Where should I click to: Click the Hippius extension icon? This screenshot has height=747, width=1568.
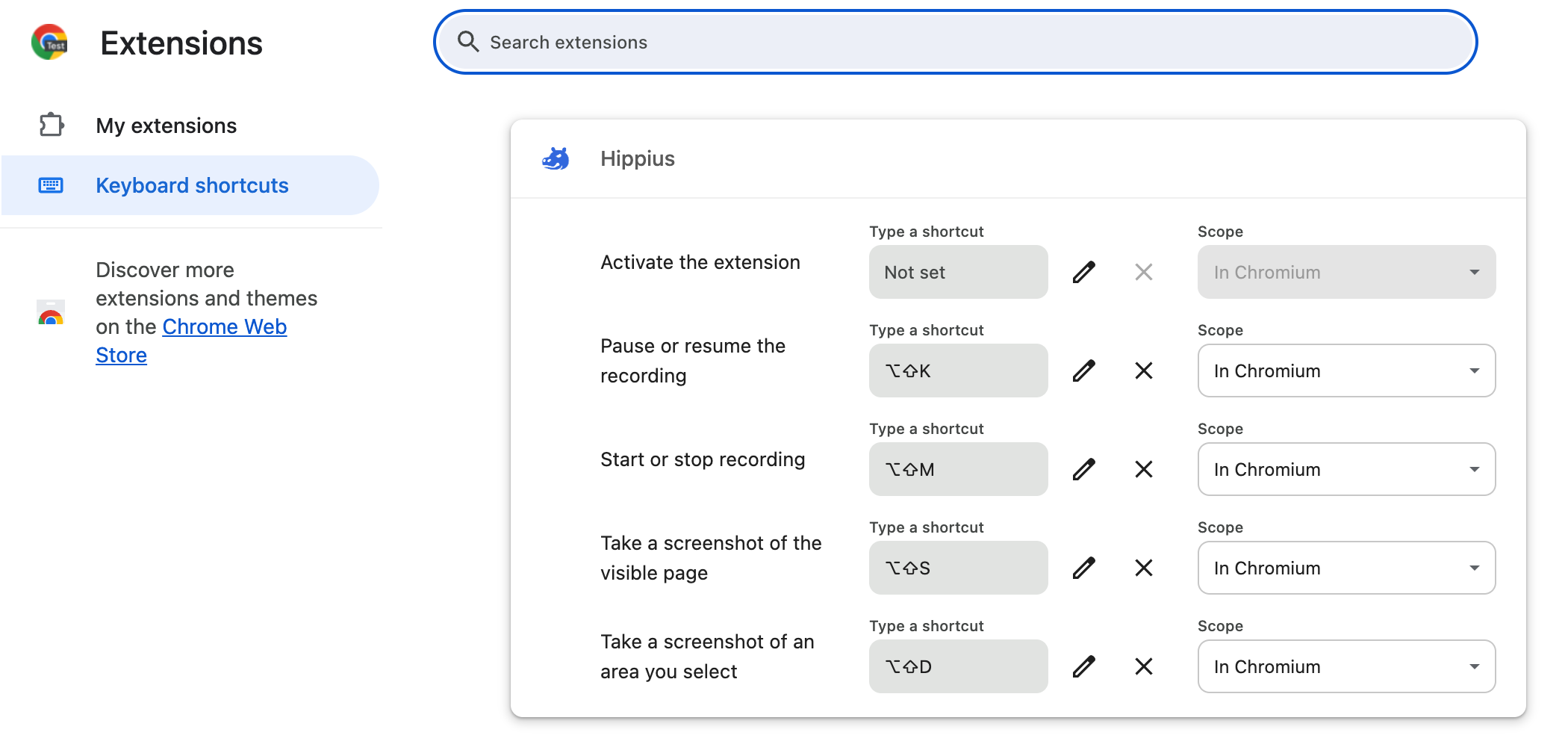[556, 158]
